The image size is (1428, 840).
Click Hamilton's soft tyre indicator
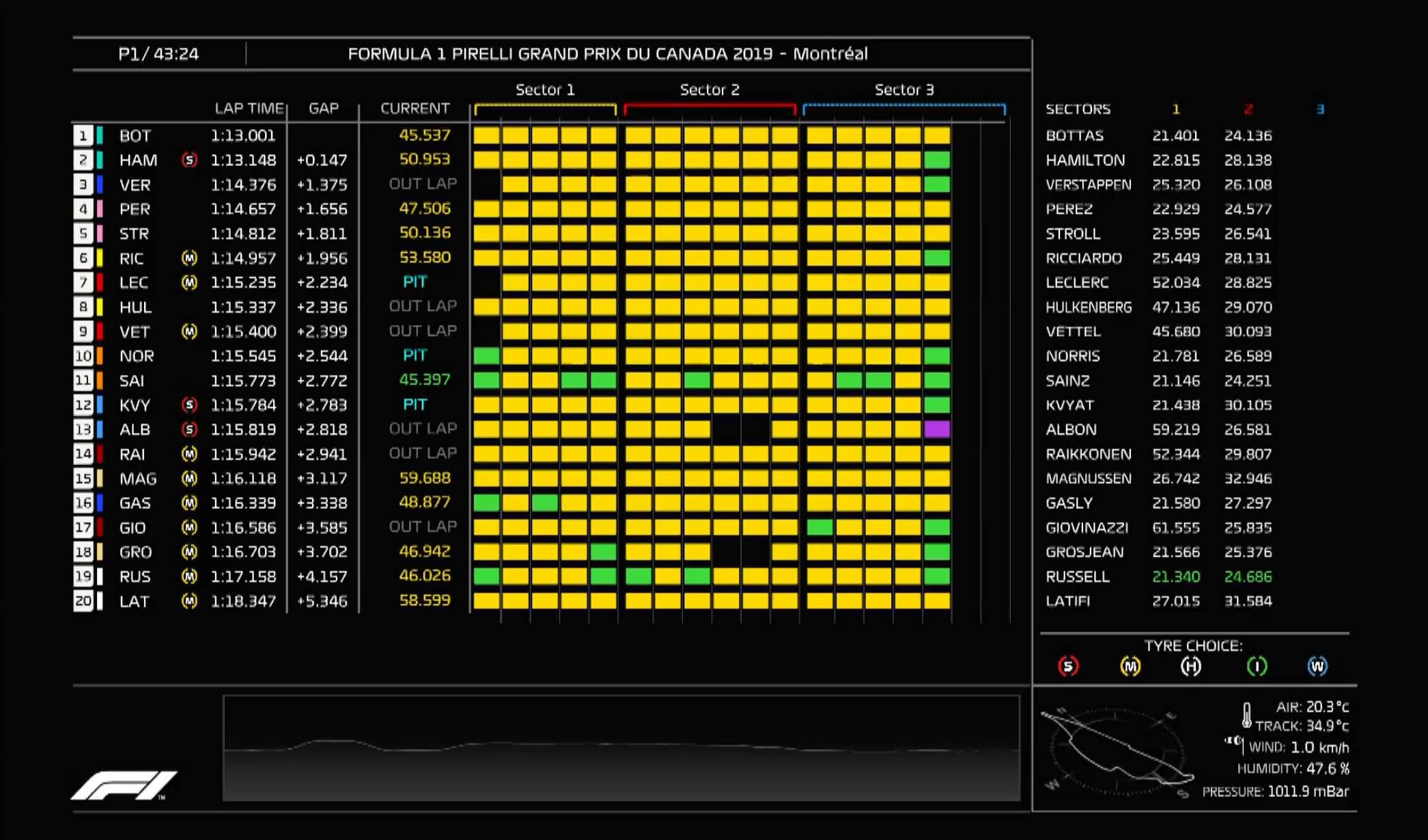pyautogui.click(x=190, y=160)
